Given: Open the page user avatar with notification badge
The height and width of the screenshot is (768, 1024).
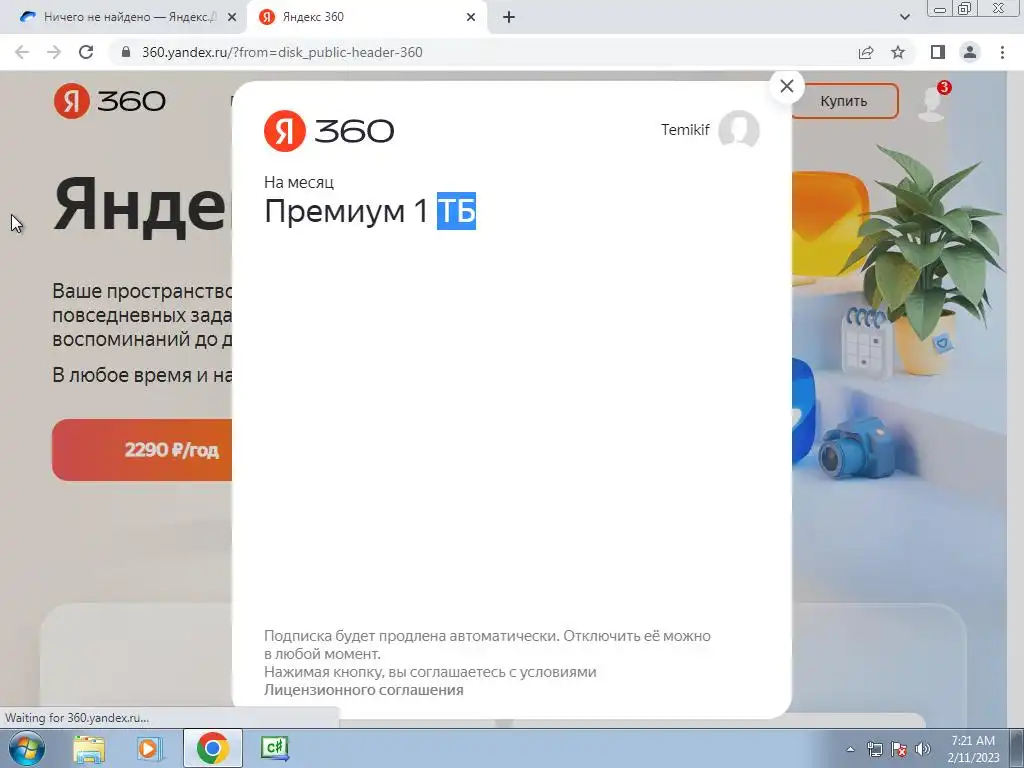Looking at the screenshot, I should point(933,102).
